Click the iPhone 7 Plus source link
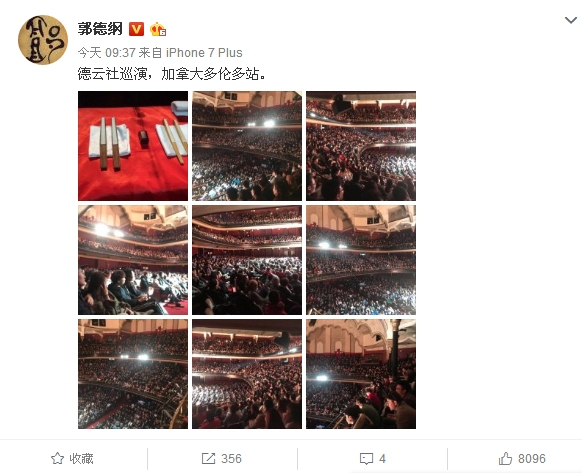Viewport: 582px width, 473px height. tap(204, 53)
